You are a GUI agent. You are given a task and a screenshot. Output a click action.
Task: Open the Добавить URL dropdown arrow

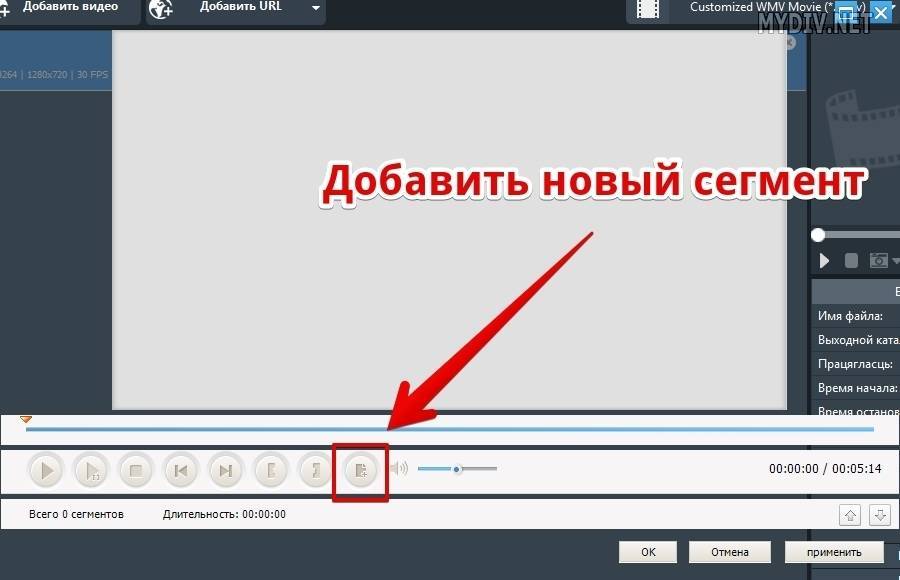pos(316,8)
